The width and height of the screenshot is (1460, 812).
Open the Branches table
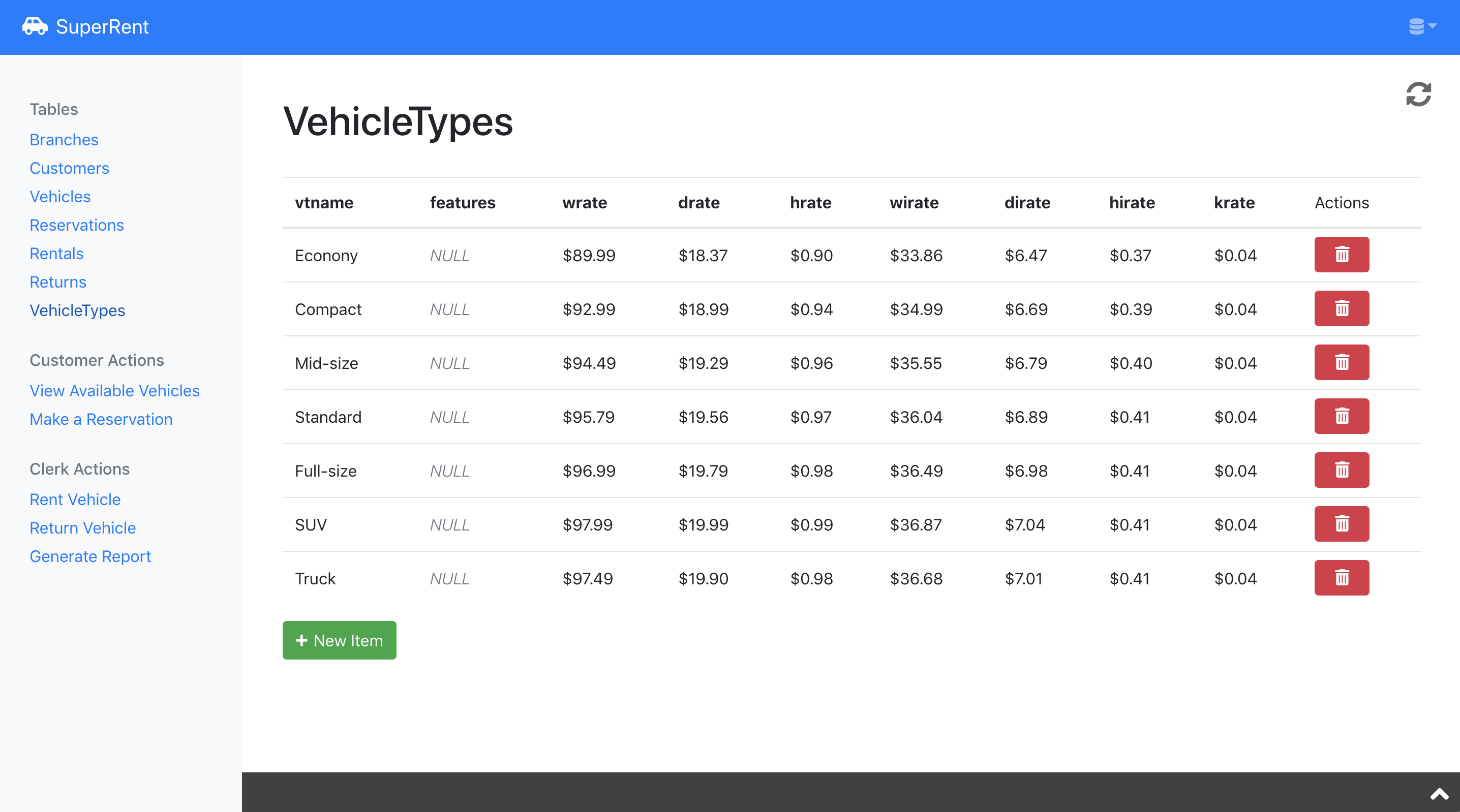[64, 139]
